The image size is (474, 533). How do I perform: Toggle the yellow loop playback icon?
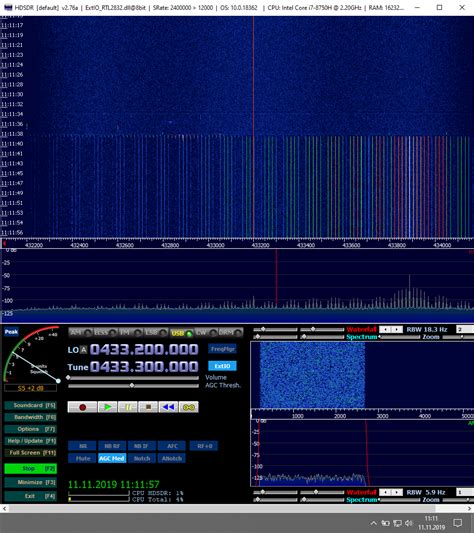pyautogui.click(x=189, y=407)
